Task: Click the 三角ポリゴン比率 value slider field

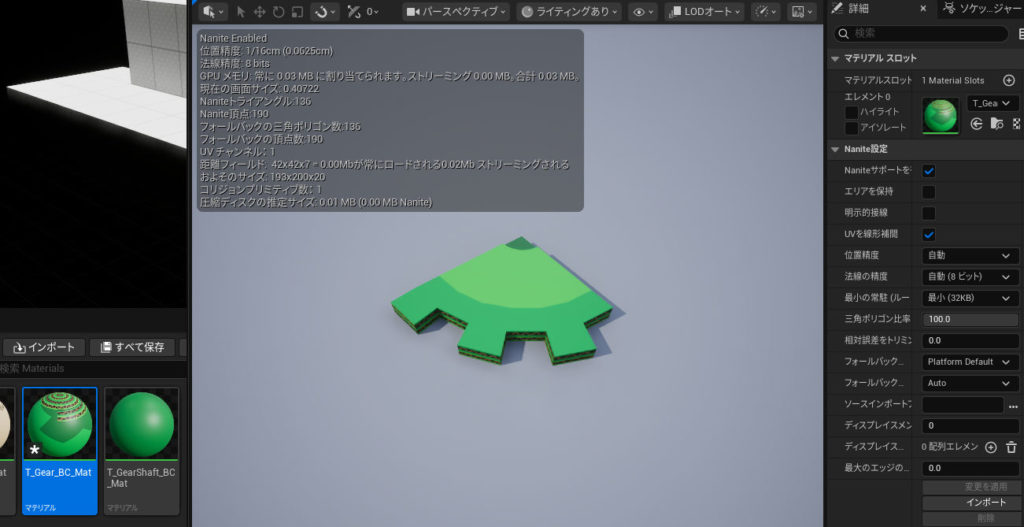Action: pos(969,319)
